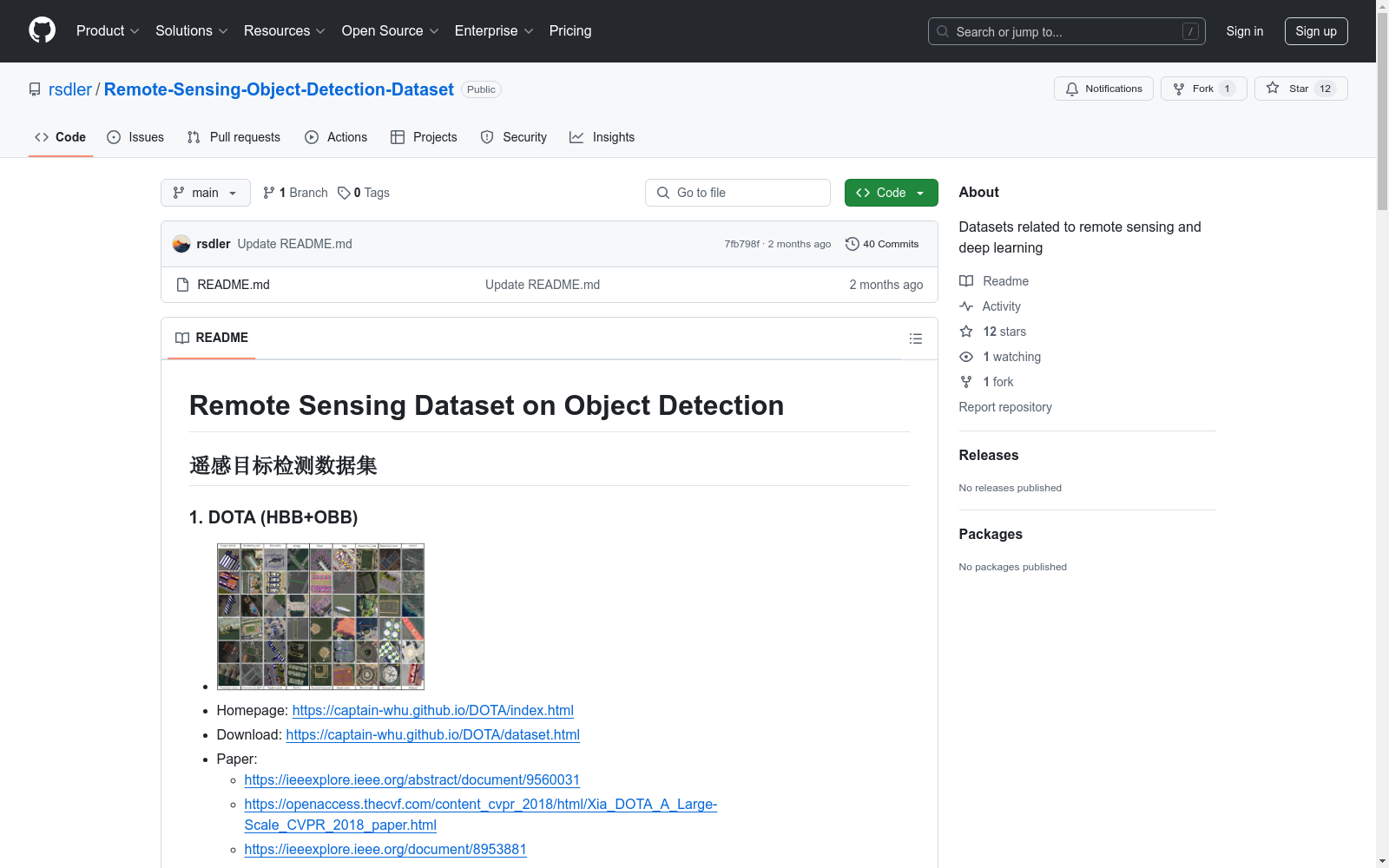The image size is (1389, 868).
Task: Open the Releases heading link
Action: (989, 455)
